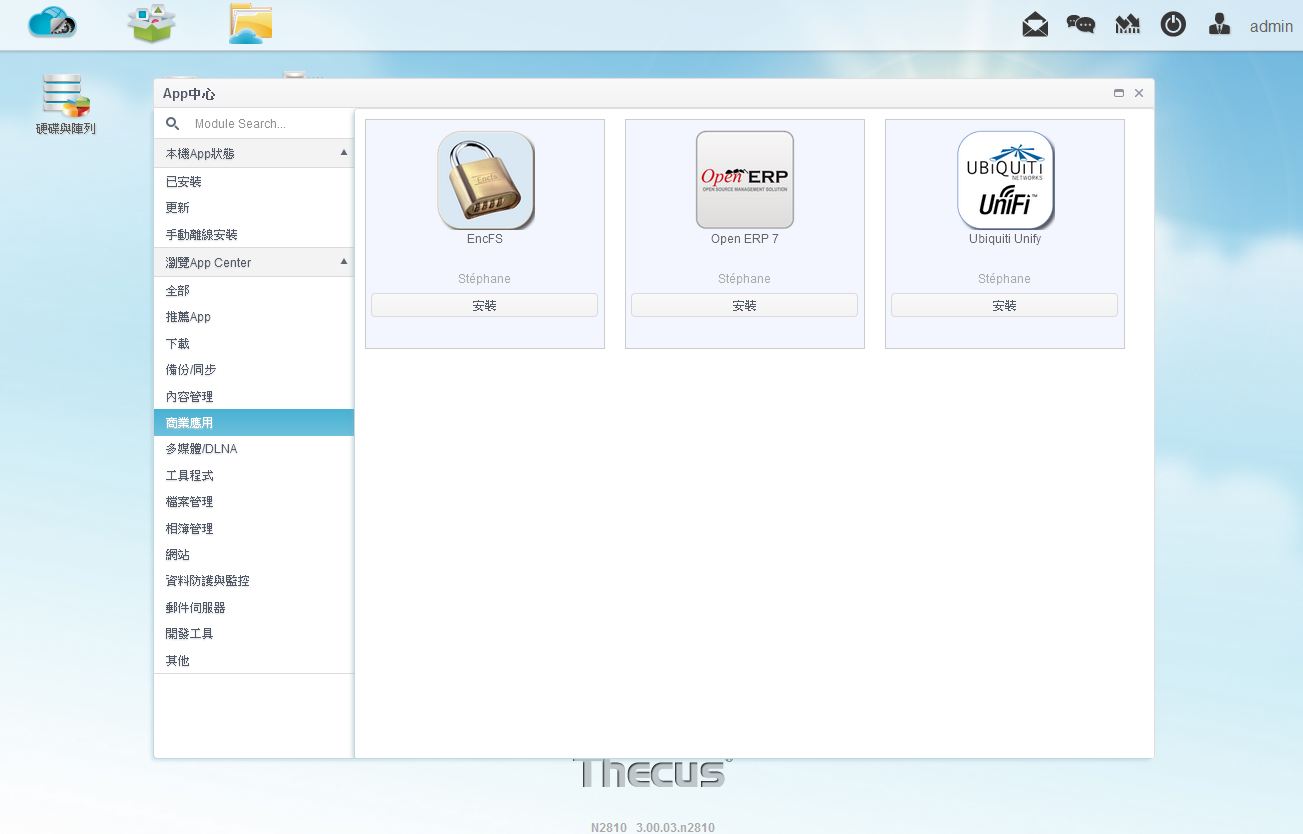Open the chat bubbles messages icon
This screenshot has height=834, width=1303.
(x=1081, y=25)
